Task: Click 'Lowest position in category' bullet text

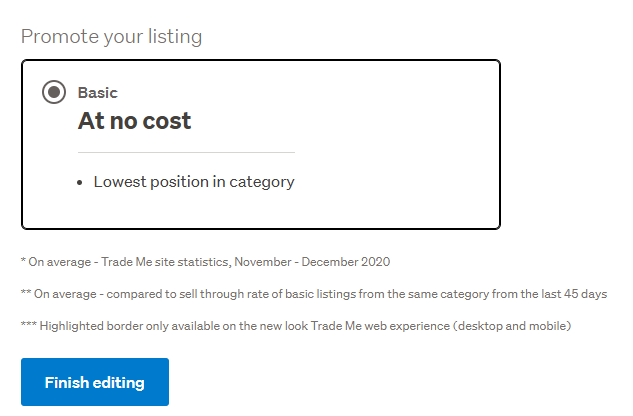Action: coord(194,182)
